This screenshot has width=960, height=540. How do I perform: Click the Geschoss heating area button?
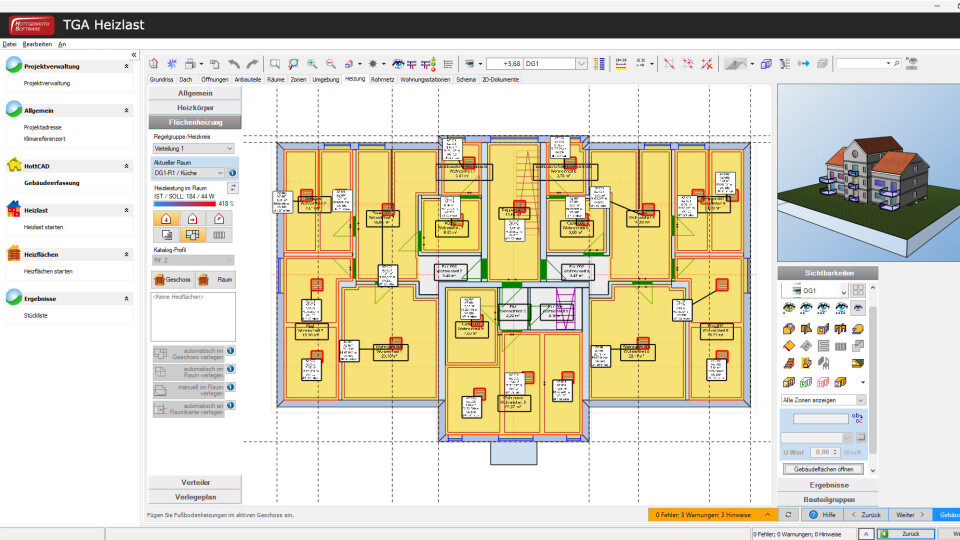coord(171,280)
